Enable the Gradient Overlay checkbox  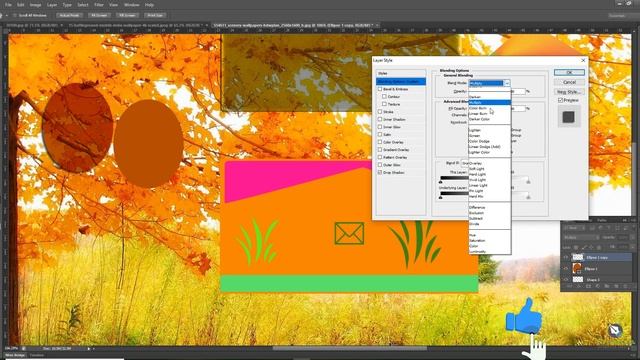click(380, 149)
